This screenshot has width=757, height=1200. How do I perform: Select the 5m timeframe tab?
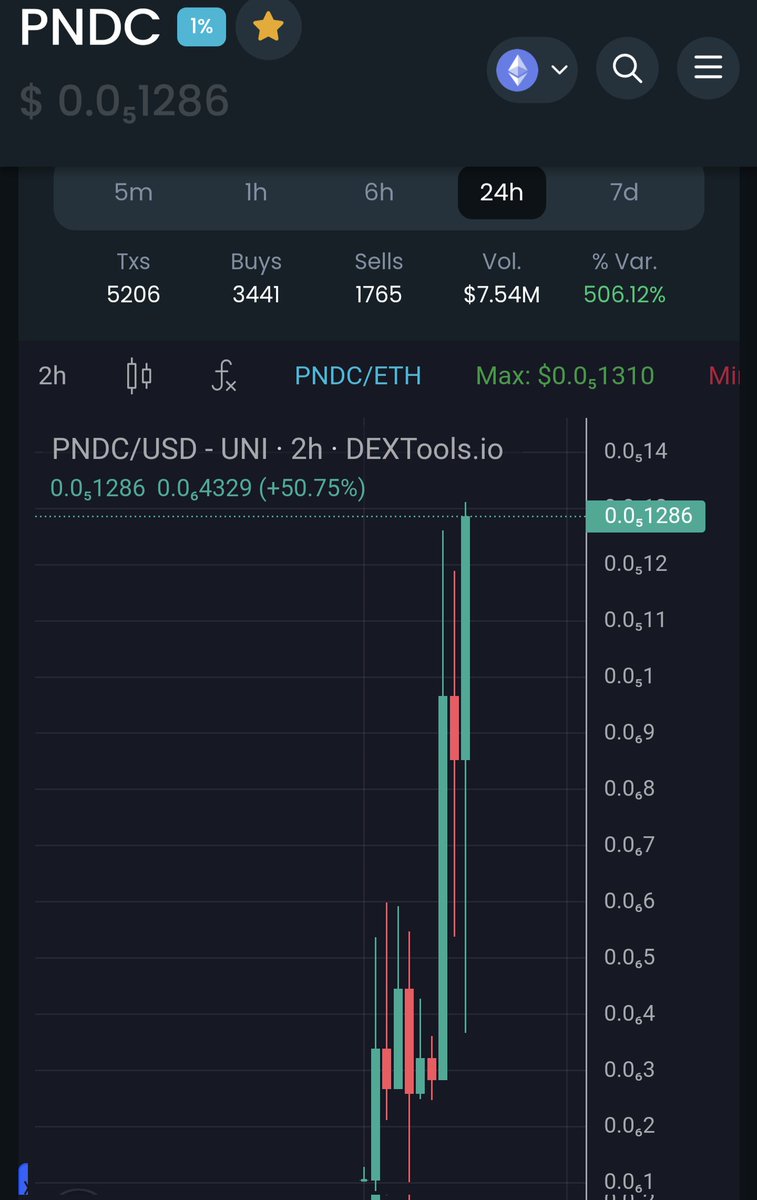pos(133,192)
